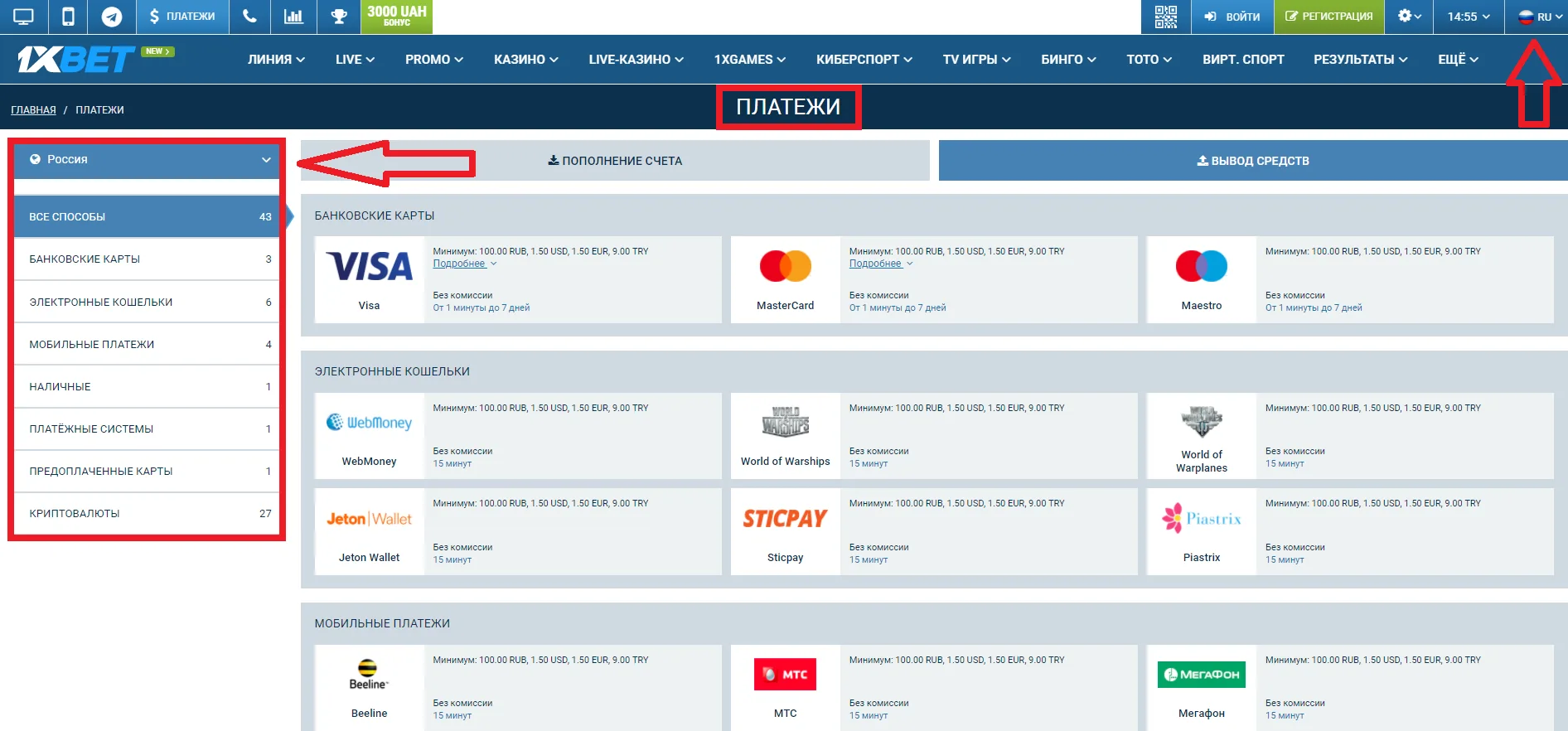Viewport: 1568px width, 731px height.
Task: Filter by Предоплаченные карты
Action: (147, 472)
